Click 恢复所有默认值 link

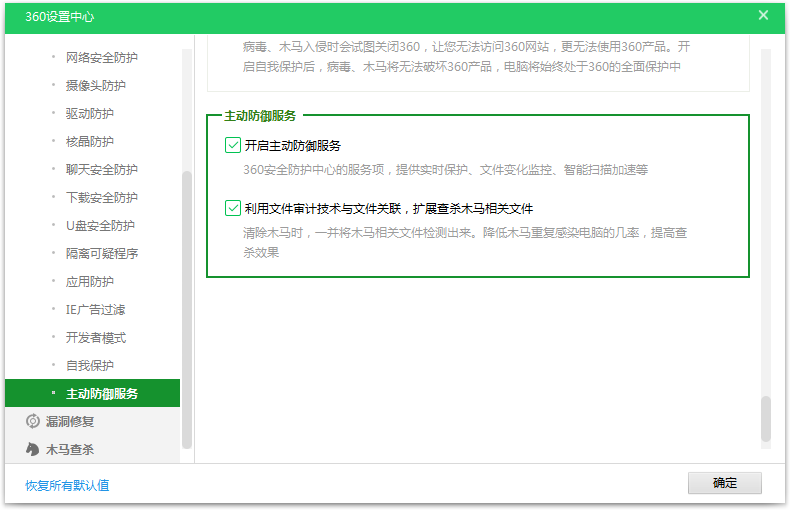click(67, 485)
